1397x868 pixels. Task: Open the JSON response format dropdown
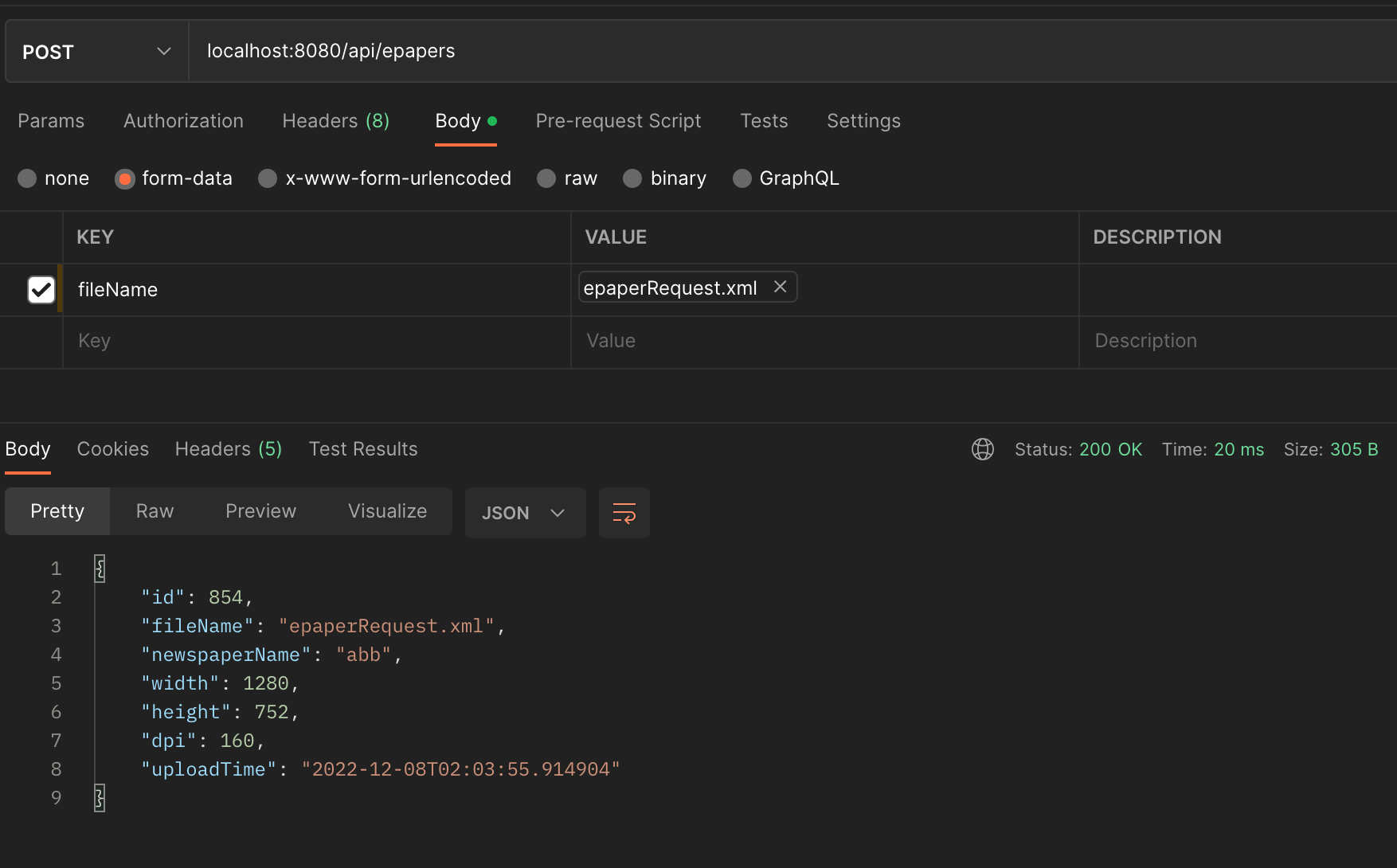tap(524, 513)
